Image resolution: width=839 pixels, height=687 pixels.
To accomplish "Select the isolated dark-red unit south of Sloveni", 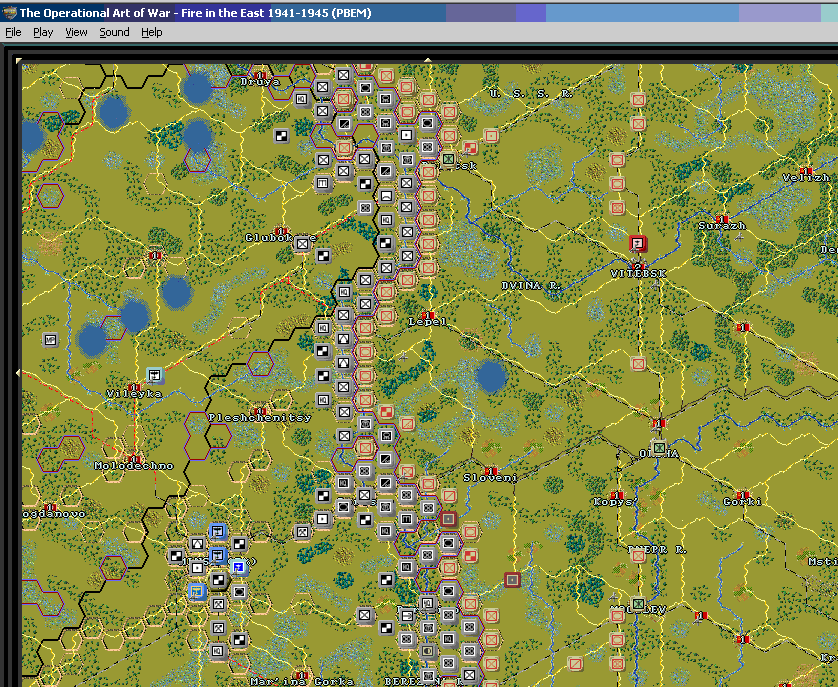I will [512, 579].
